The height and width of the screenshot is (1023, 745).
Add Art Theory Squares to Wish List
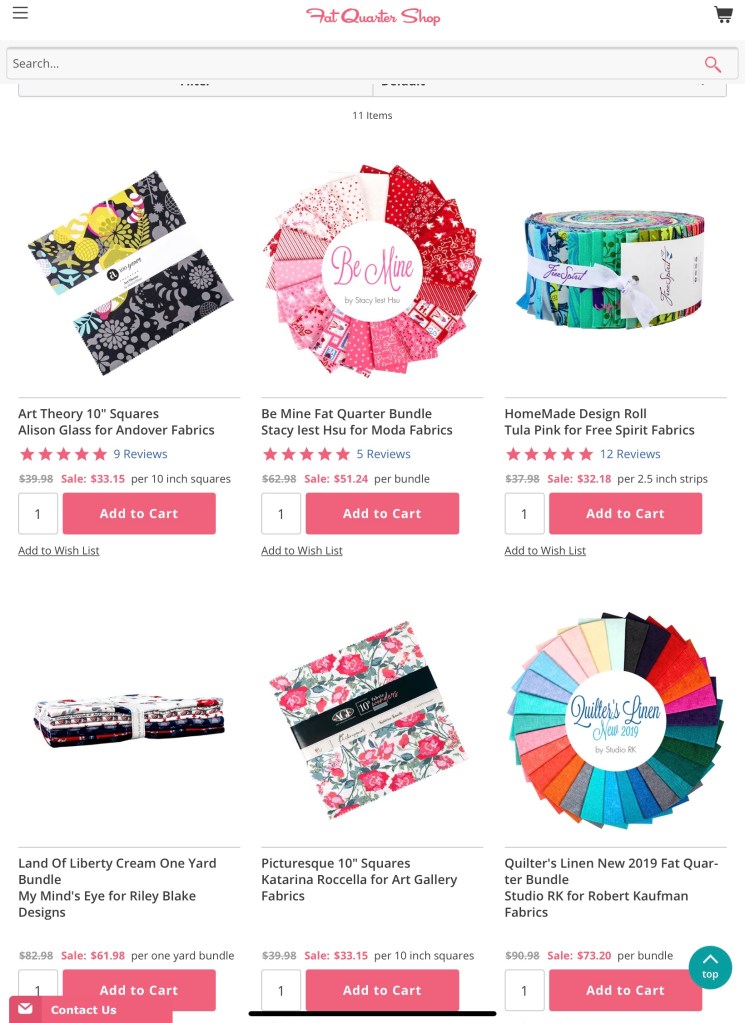[59, 551]
